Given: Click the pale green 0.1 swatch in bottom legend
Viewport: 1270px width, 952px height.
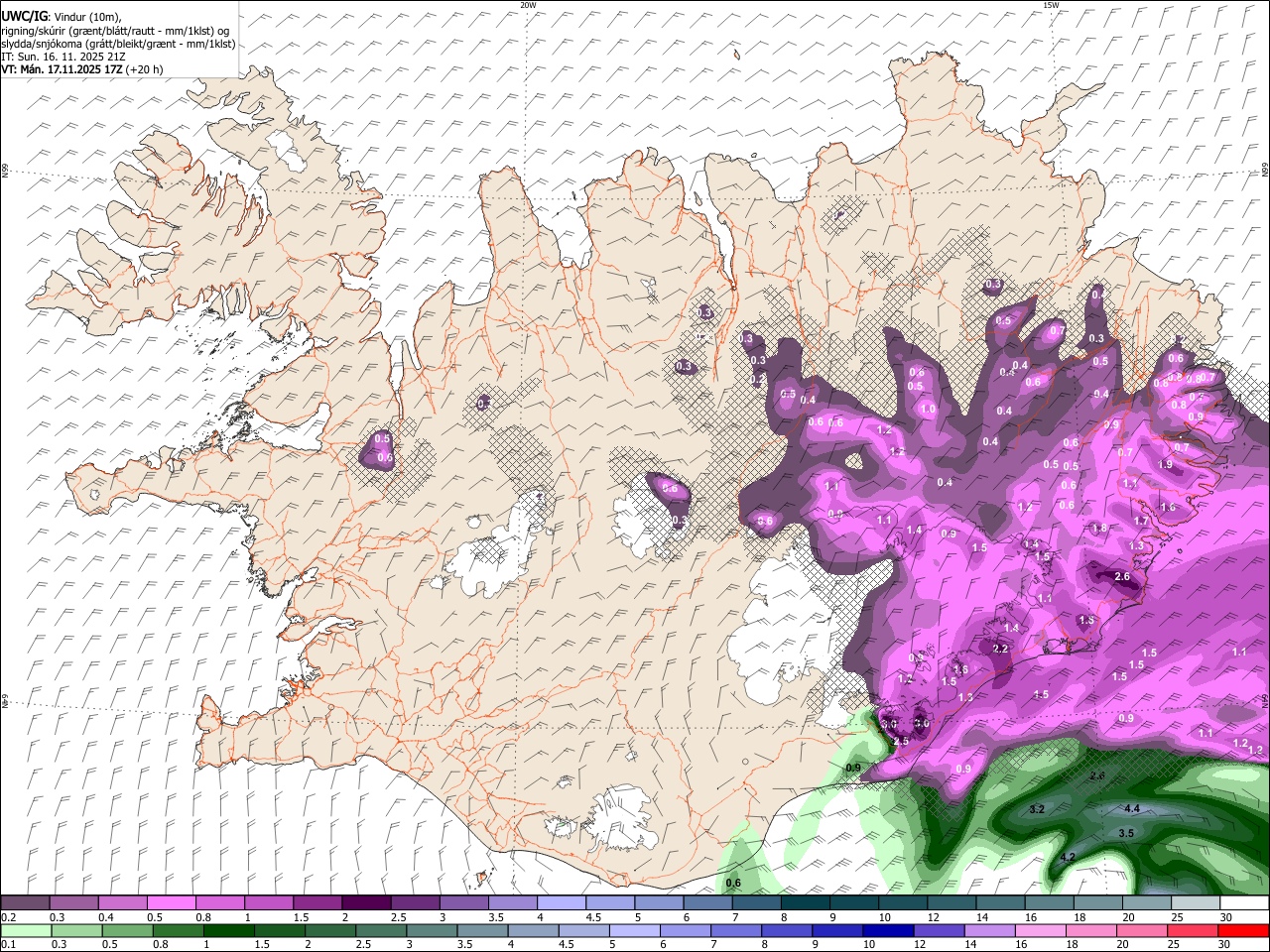Looking at the screenshot, I should click(26, 931).
